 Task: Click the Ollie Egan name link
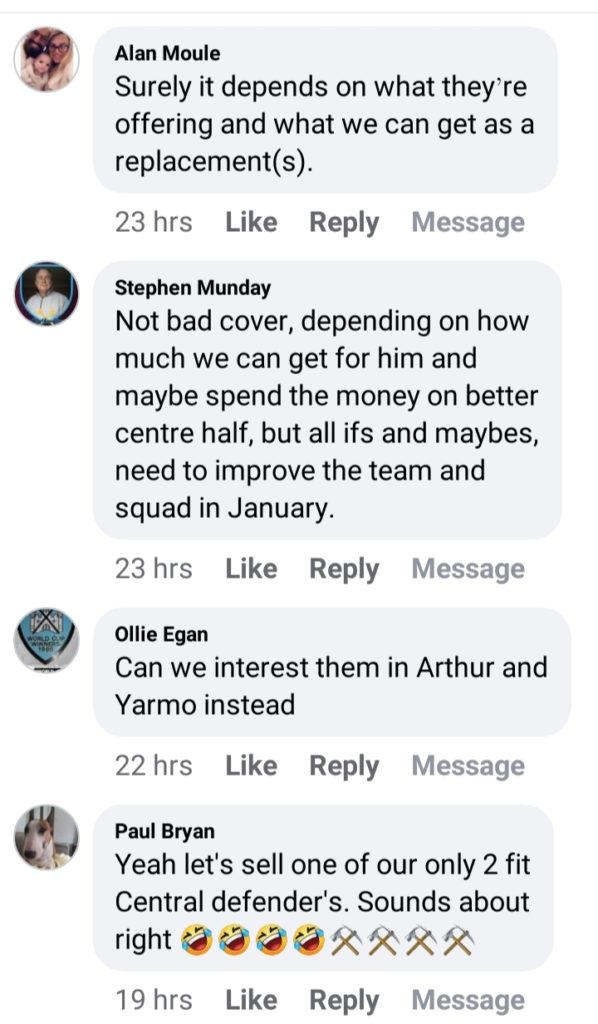(161, 634)
